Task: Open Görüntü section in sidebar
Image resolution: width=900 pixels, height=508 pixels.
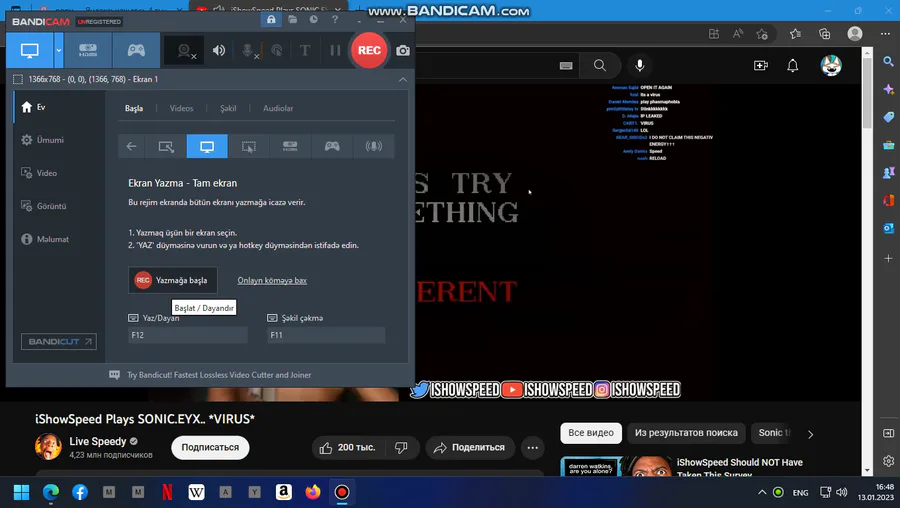Action: point(59,206)
